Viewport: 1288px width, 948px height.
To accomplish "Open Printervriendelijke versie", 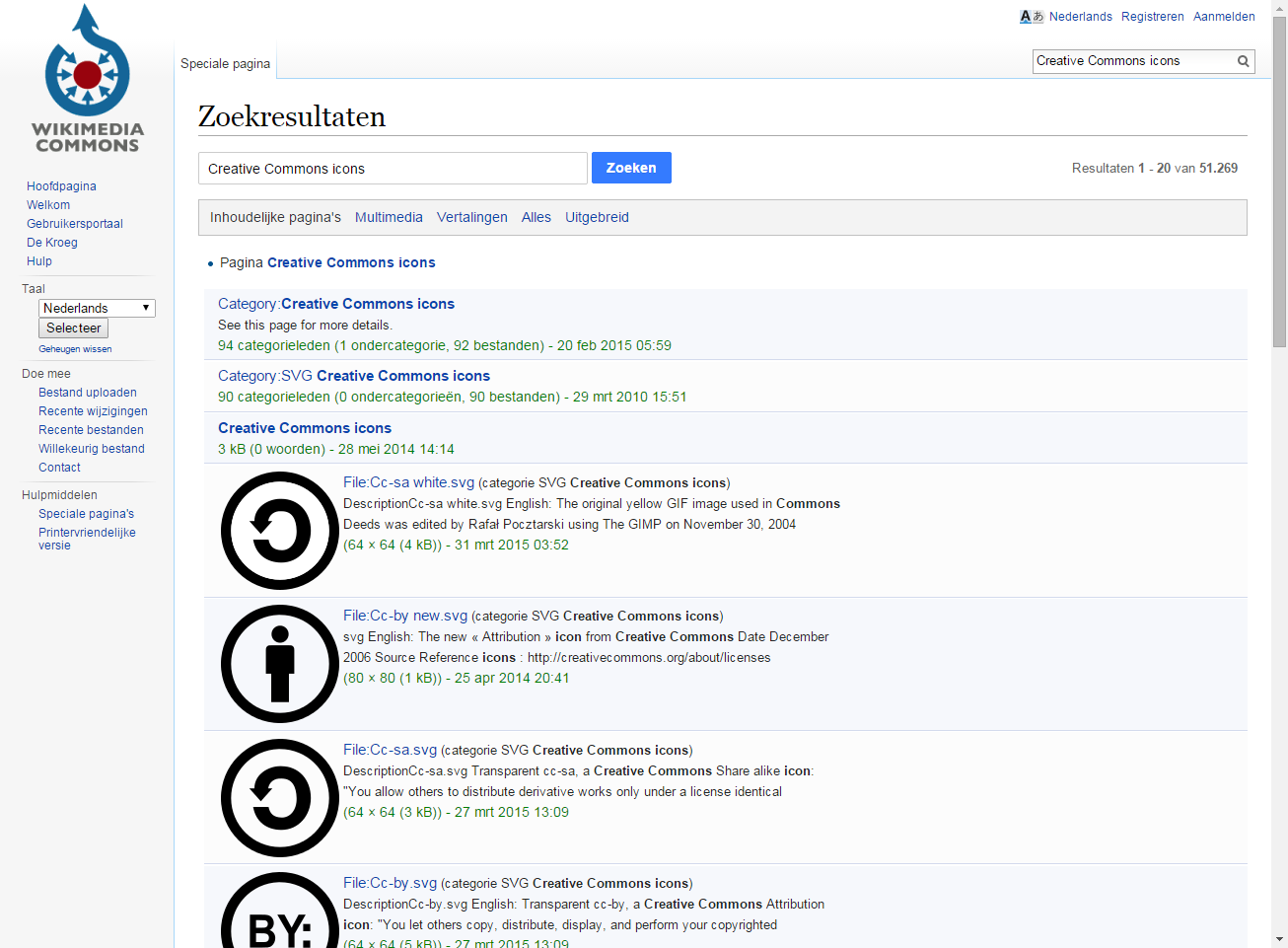I will pyautogui.click(x=87, y=539).
